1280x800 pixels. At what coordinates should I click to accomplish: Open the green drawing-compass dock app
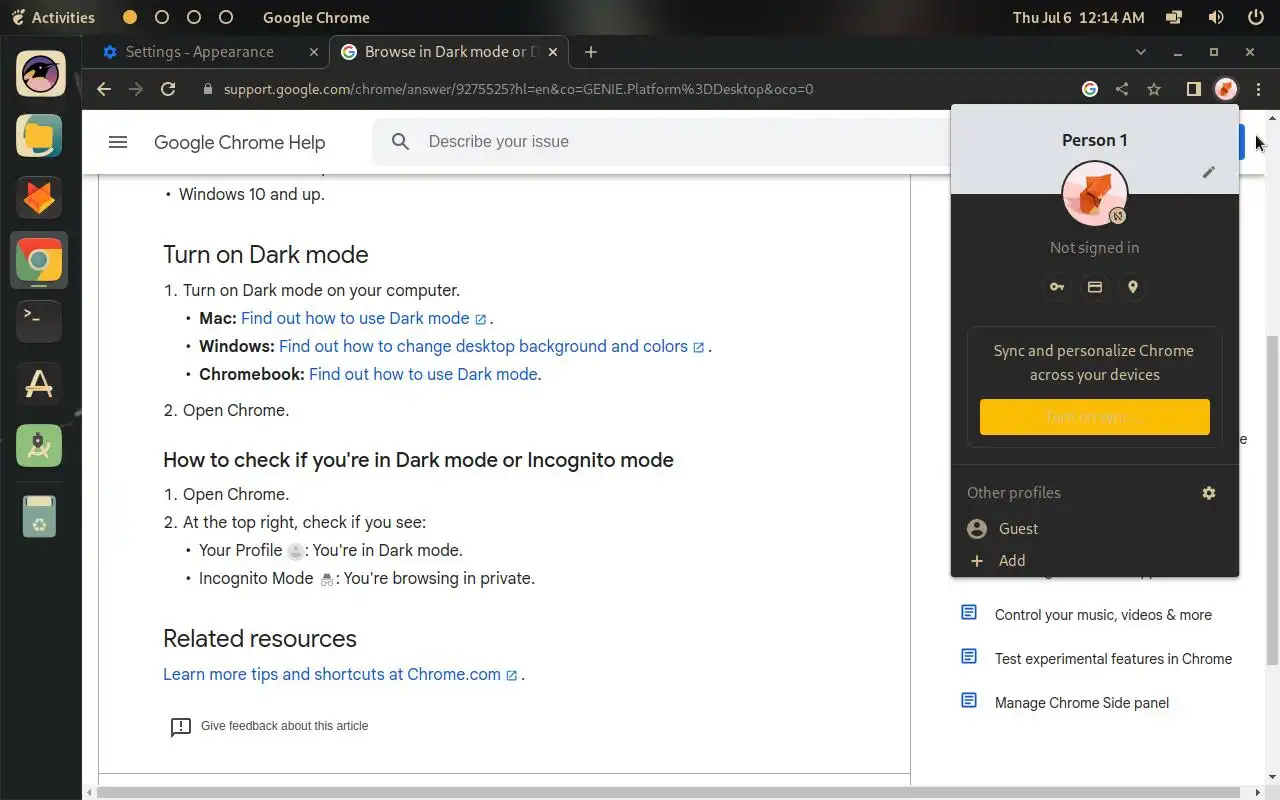tap(39, 446)
